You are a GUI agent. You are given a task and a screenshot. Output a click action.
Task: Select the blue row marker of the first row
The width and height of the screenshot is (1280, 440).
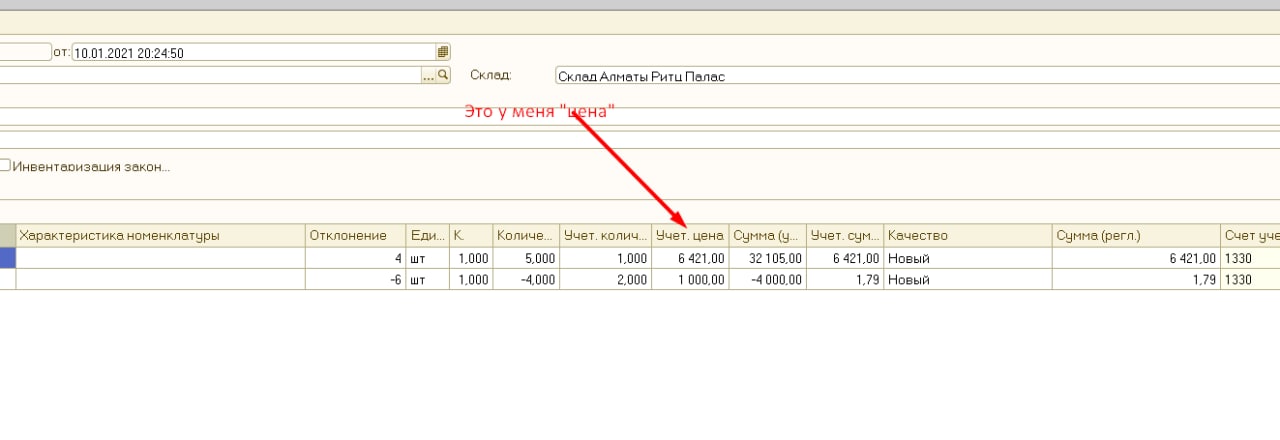coord(8,258)
